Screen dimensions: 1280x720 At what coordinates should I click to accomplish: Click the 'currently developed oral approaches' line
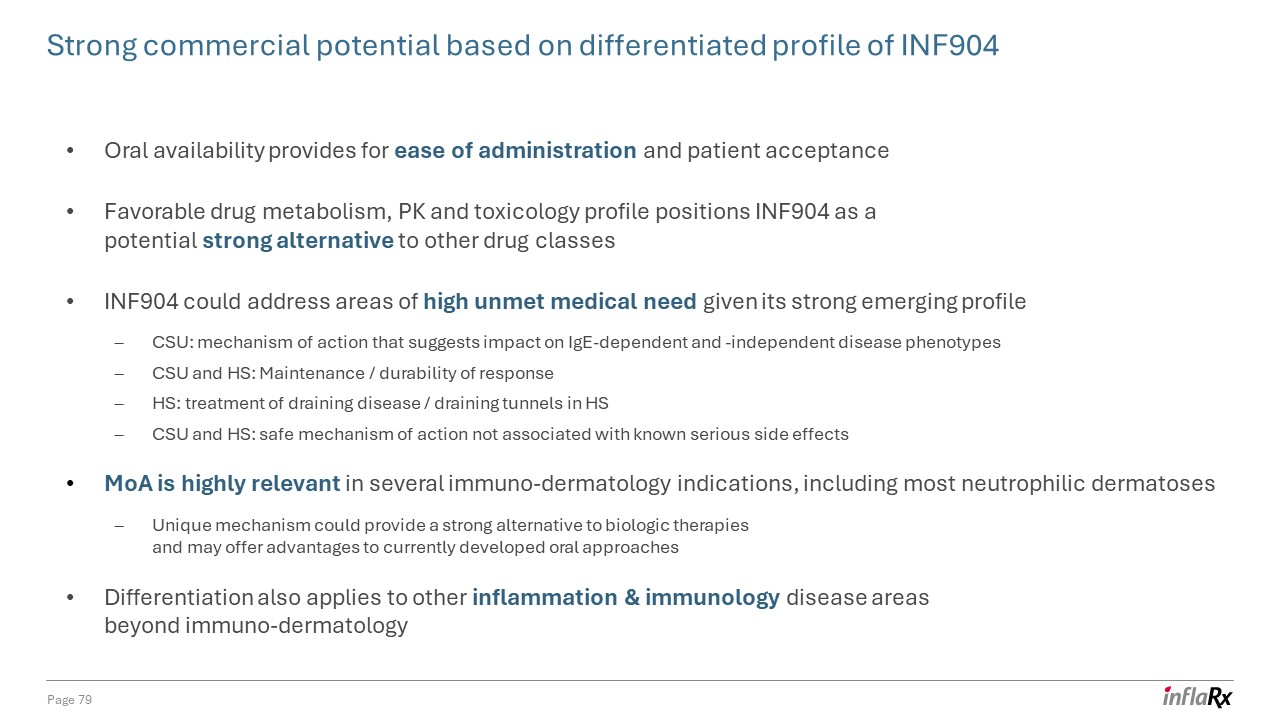point(415,548)
